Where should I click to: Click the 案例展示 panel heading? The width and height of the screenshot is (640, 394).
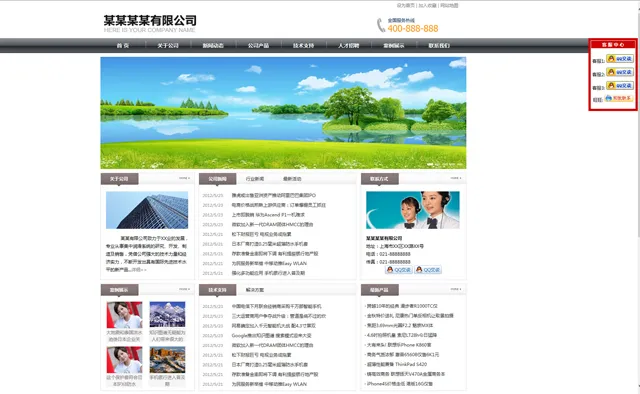[119, 290]
